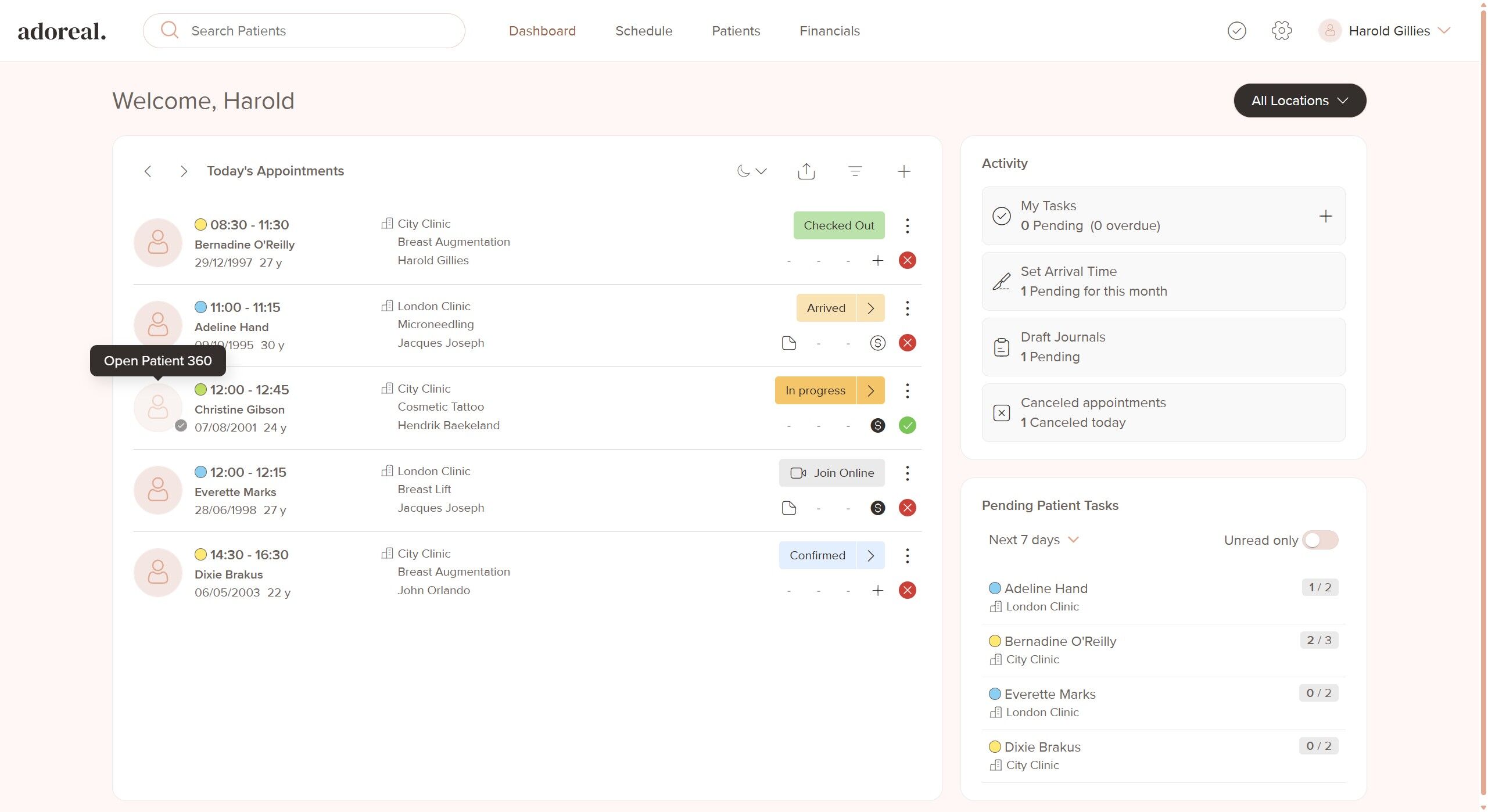Click document icon on Adeline Hand's row
The width and height of the screenshot is (1488, 812).
point(788,343)
